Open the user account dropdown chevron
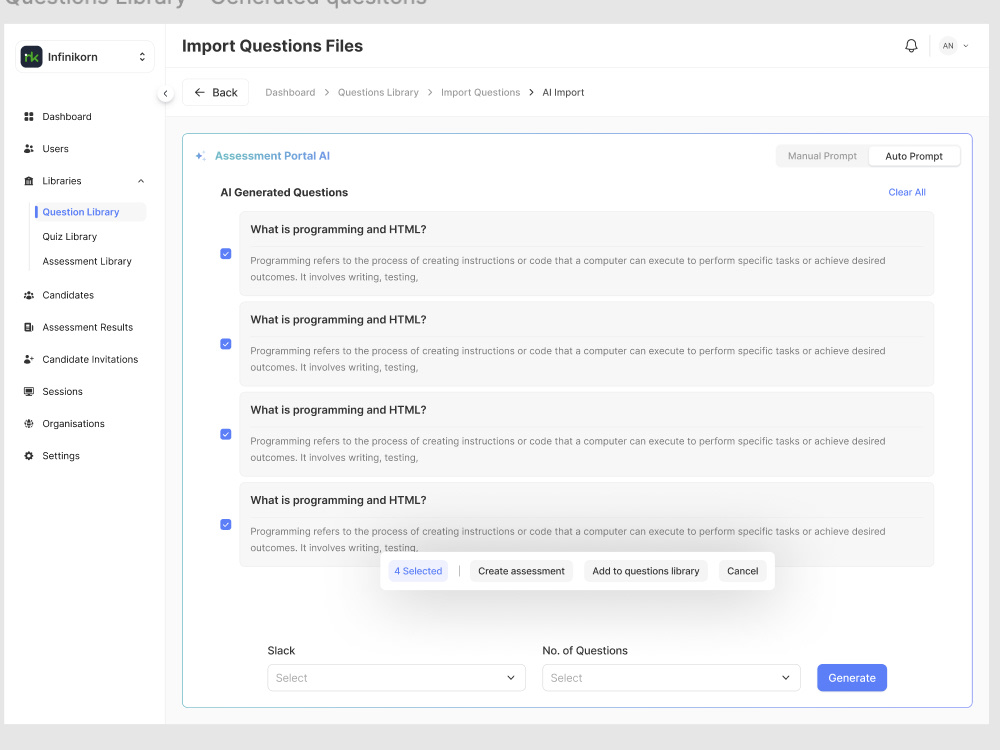1000x750 pixels. point(966,46)
